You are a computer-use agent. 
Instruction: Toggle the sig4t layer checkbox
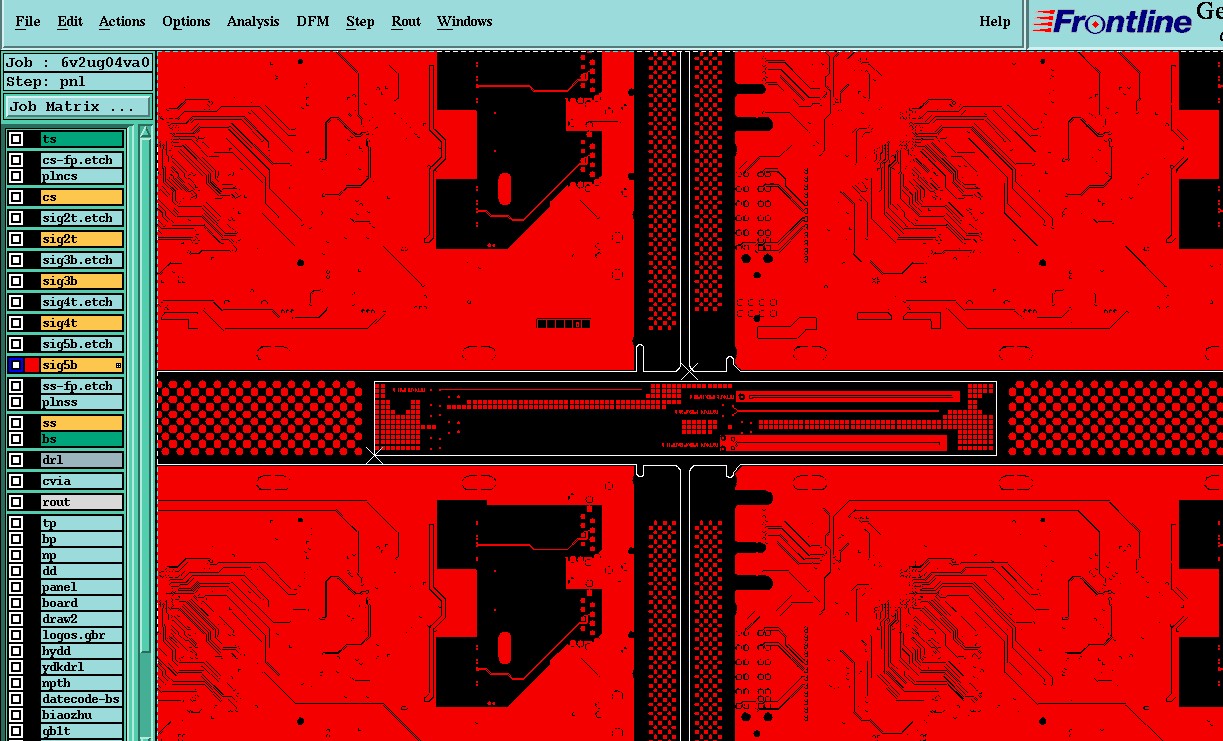pos(16,323)
